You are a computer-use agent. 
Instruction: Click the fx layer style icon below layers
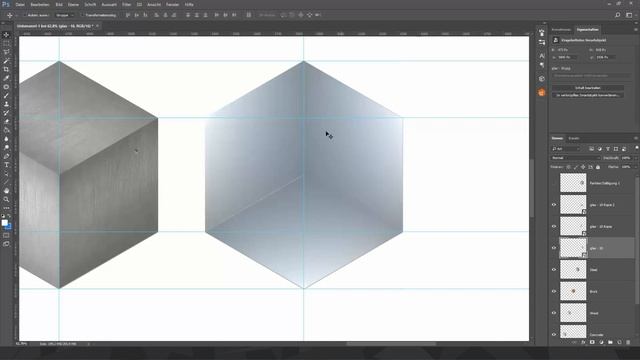pyautogui.click(x=583, y=342)
